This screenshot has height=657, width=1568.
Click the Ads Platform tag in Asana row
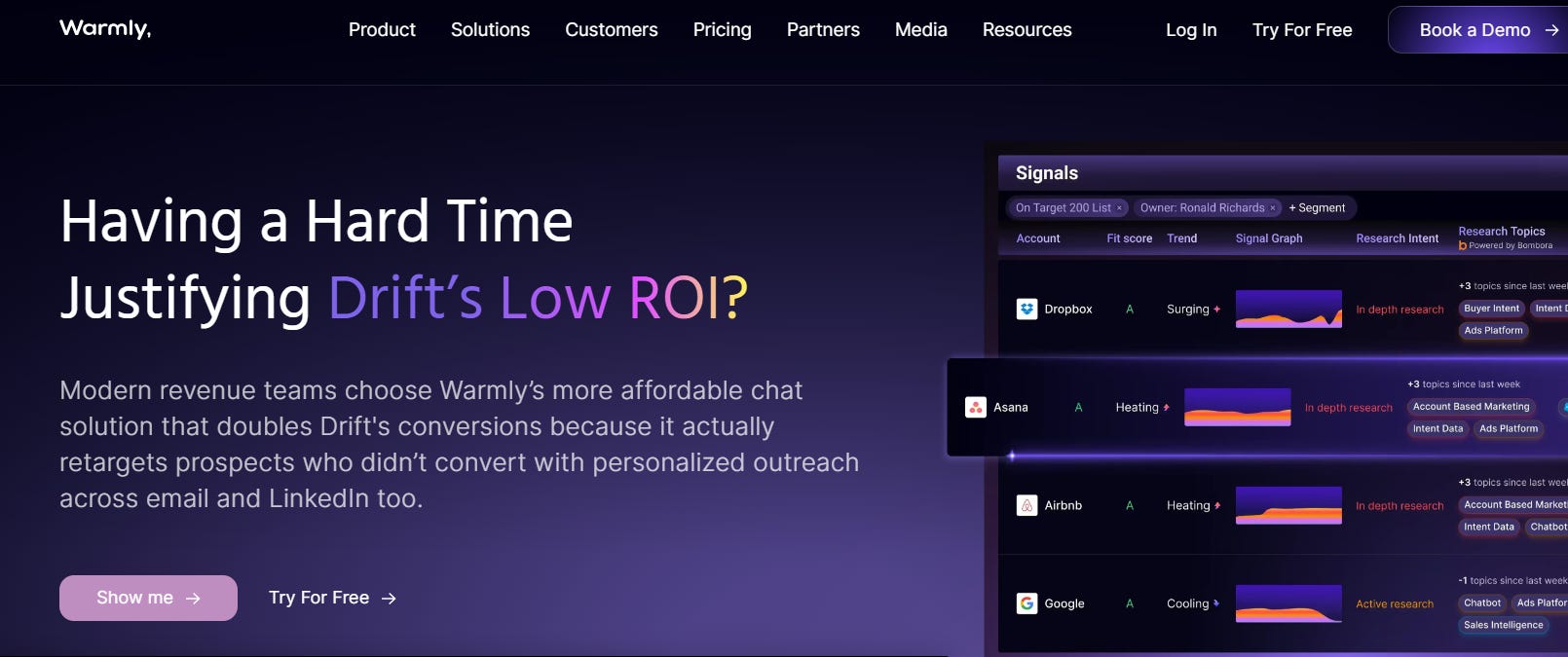pyautogui.click(x=1509, y=429)
